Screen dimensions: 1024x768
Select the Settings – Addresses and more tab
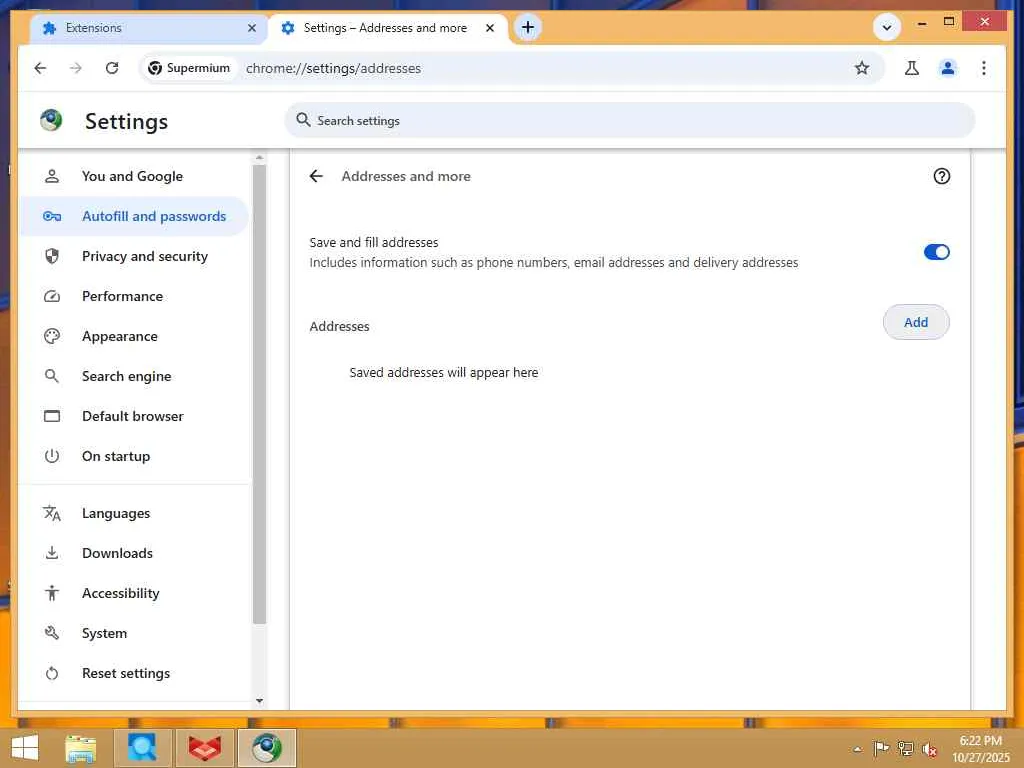[x=388, y=28]
